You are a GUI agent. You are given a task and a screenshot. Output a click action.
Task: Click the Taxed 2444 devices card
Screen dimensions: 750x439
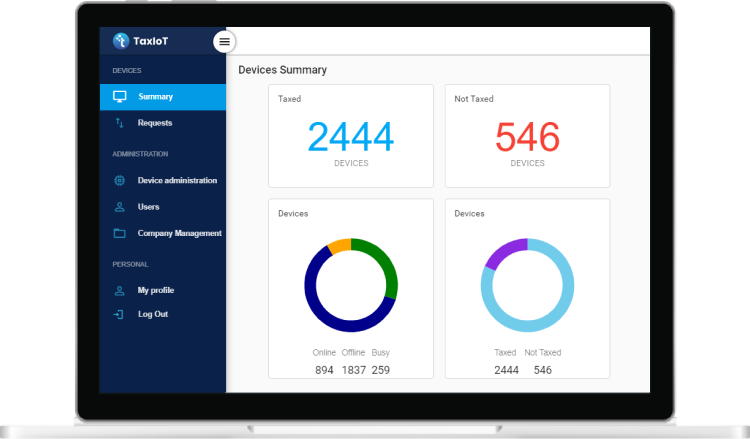[351, 136]
